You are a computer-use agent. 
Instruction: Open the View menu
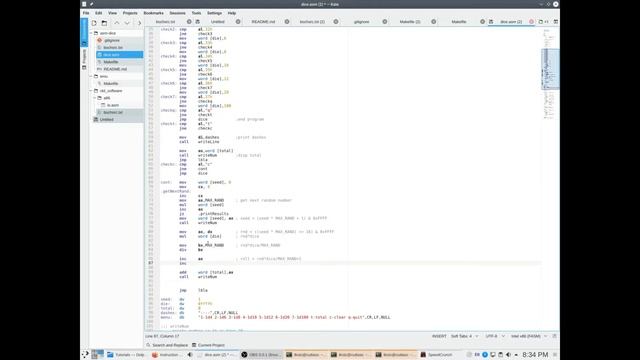[112, 13]
